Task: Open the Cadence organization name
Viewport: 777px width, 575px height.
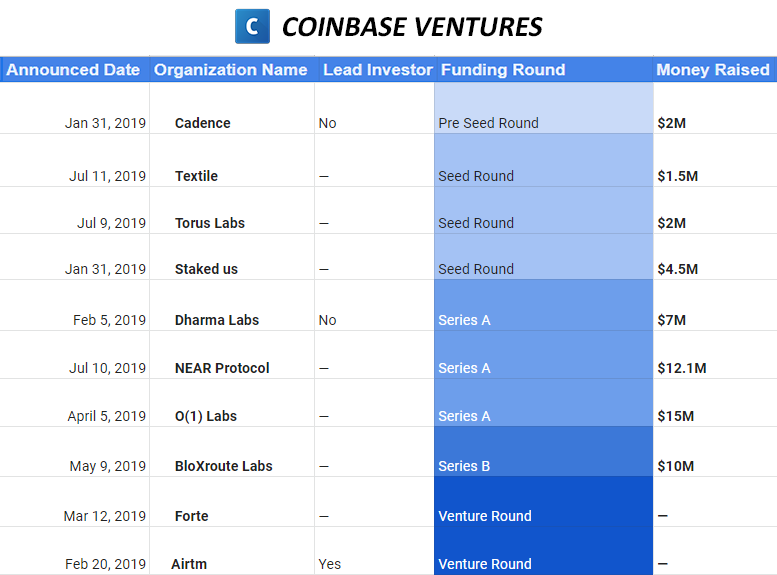Action: [203, 123]
